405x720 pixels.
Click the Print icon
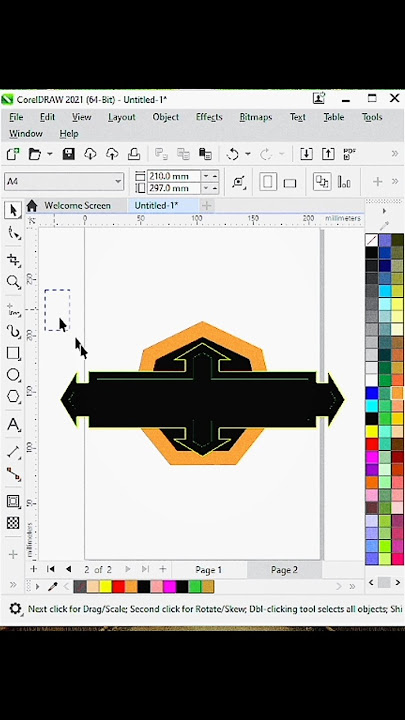pos(134,154)
